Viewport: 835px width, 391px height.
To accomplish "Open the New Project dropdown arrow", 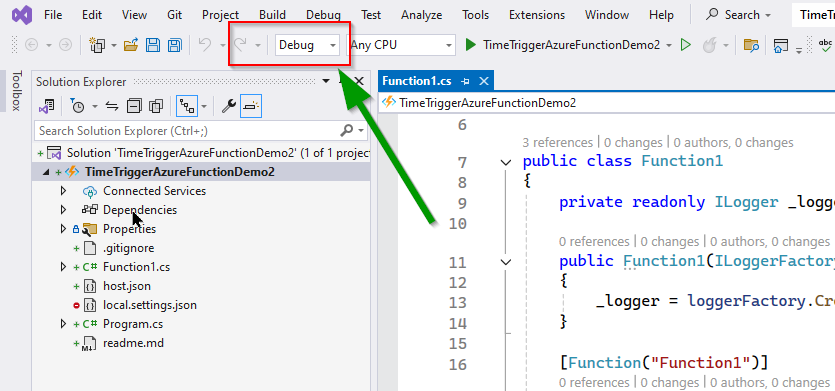I will point(114,46).
